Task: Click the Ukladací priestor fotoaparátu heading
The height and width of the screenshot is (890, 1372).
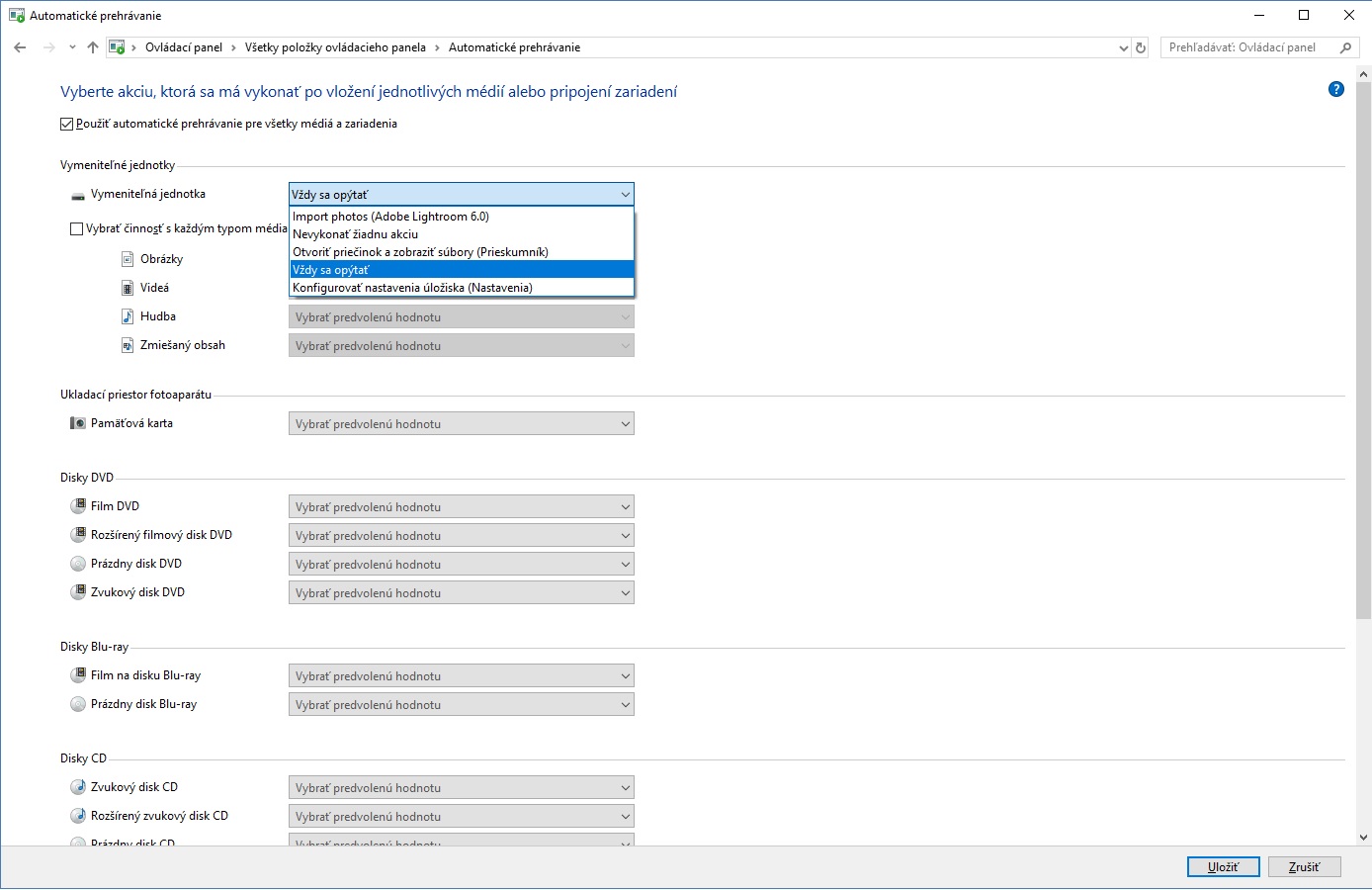Action: coord(135,395)
